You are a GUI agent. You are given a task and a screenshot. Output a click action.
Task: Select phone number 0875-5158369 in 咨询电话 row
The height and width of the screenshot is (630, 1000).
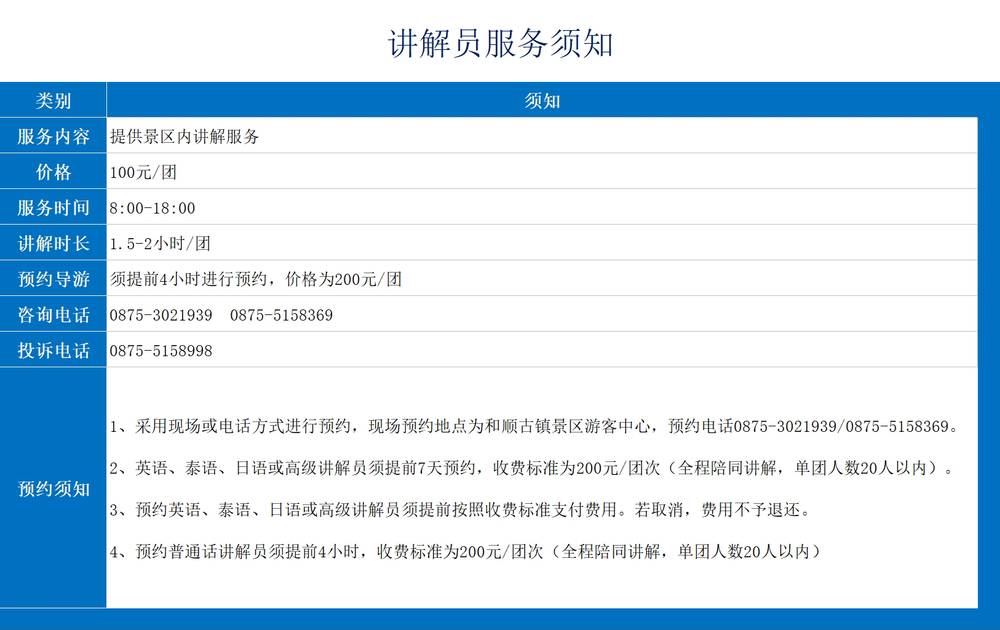click(x=281, y=315)
